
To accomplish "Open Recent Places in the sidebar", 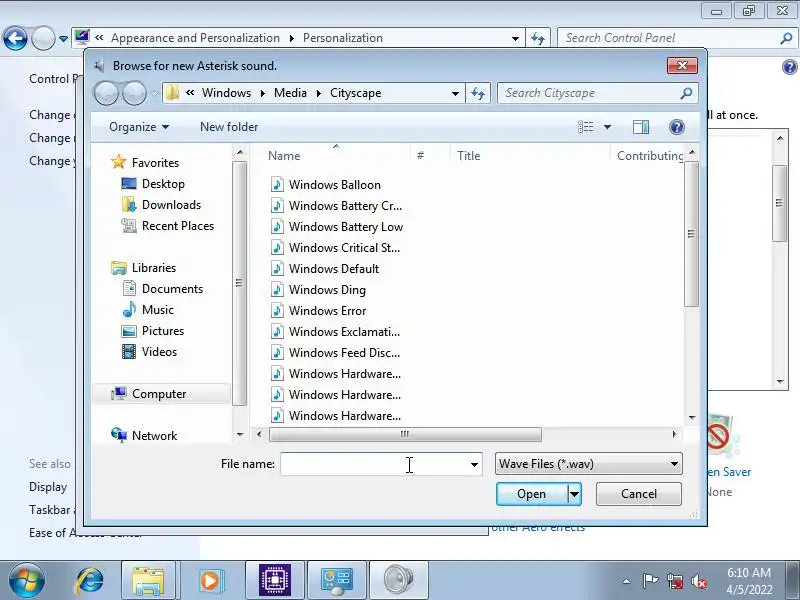I will click(178, 226).
